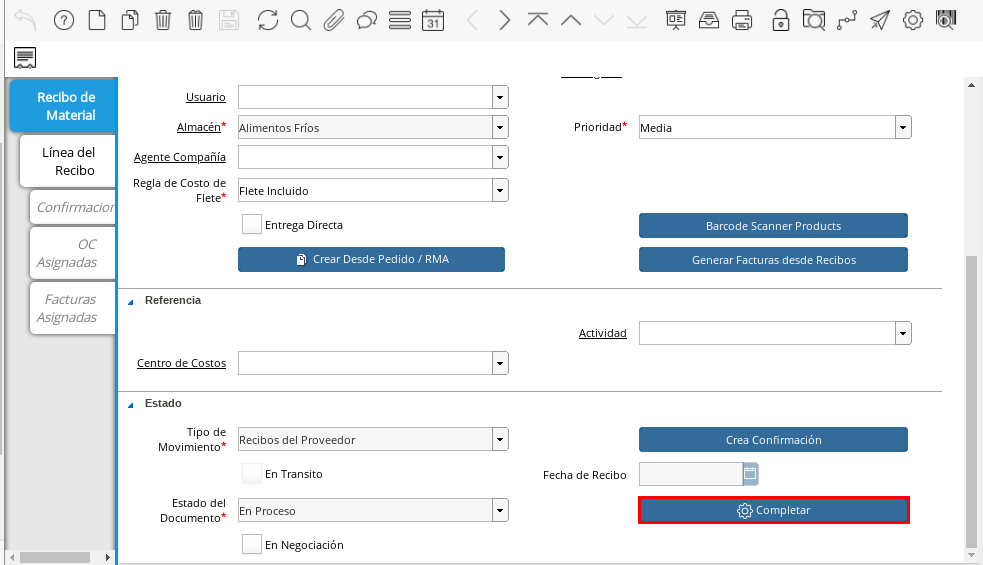Open the Chat speech bubble icon
Screen dimensions: 983x565
[x=366, y=20]
